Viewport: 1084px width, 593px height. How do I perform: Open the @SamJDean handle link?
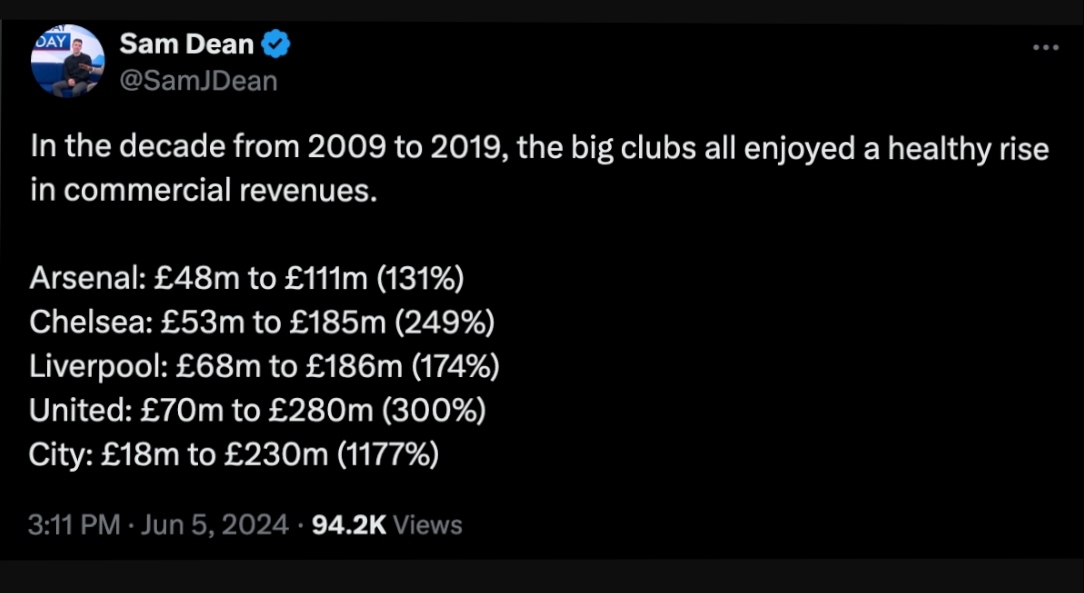click(x=198, y=81)
